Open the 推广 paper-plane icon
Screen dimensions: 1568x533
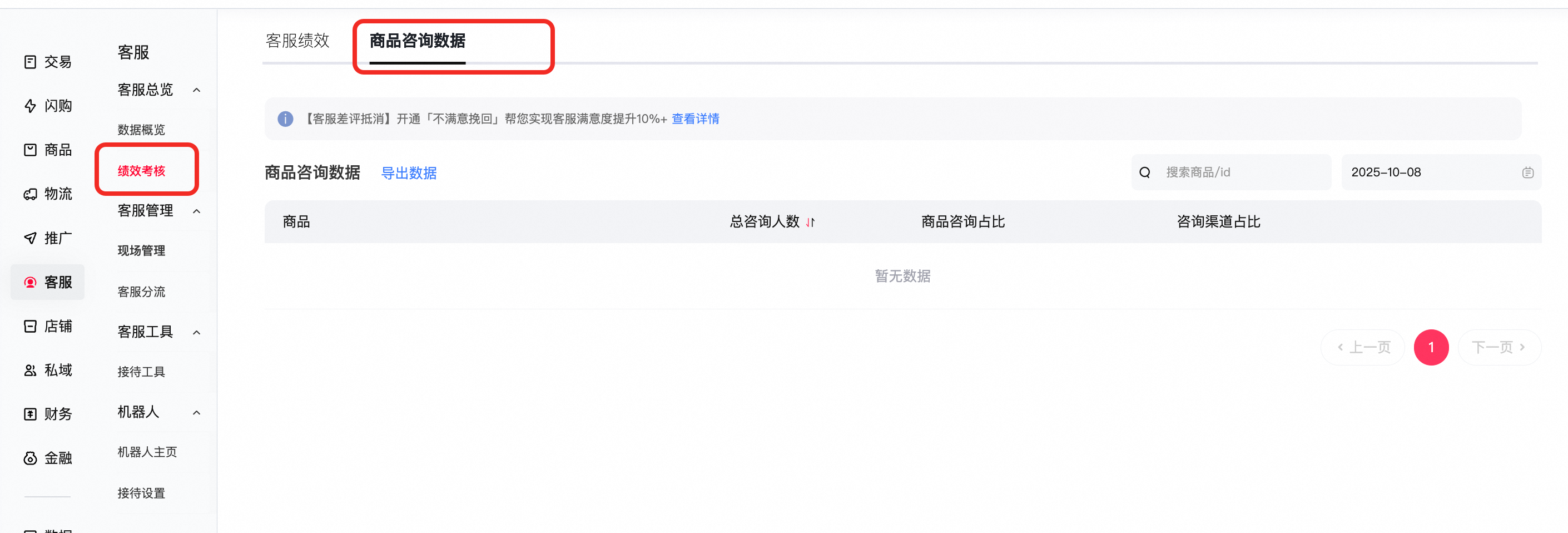(30, 238)
